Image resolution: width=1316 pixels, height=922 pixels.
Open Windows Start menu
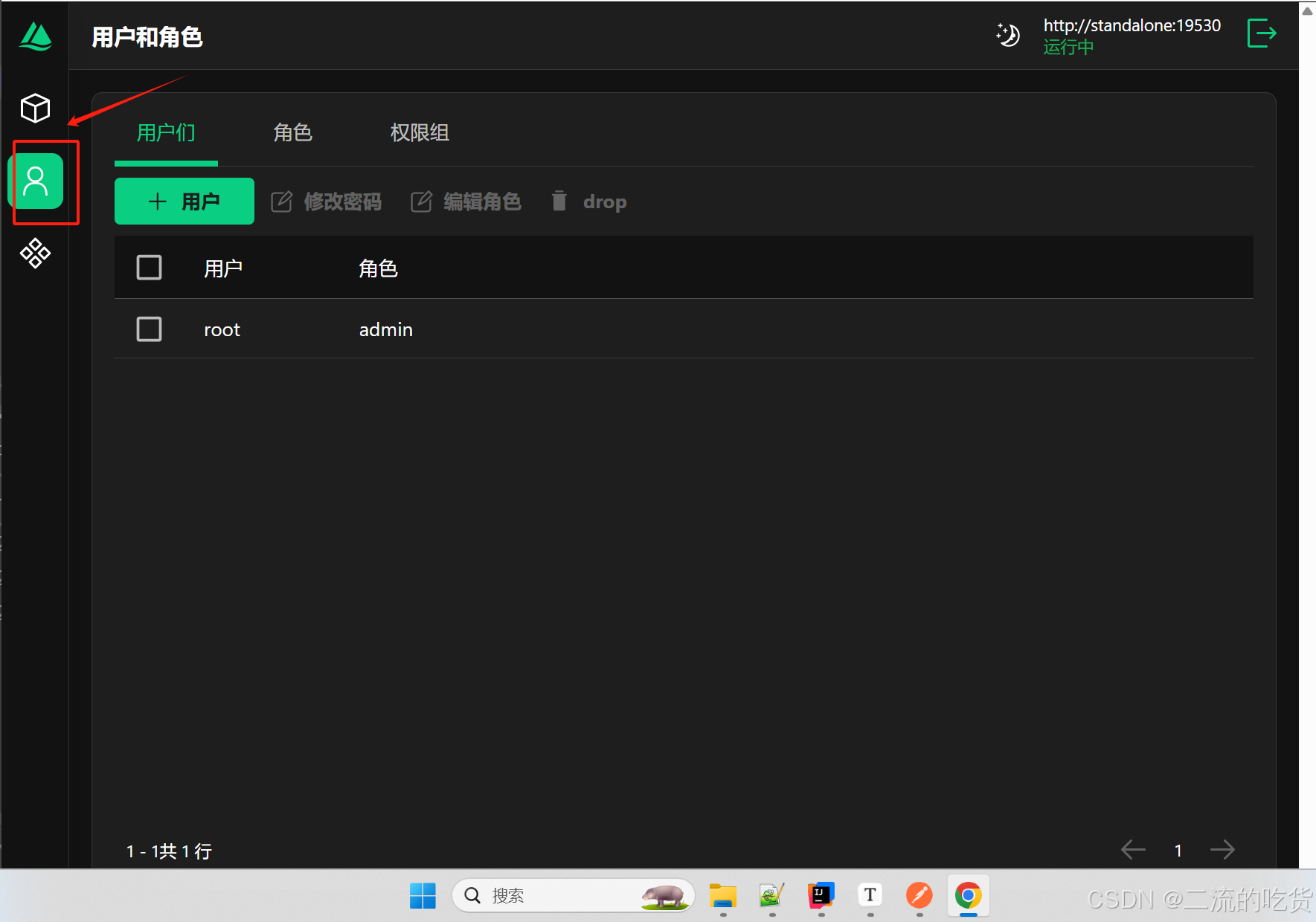click(x=423, y=895)
